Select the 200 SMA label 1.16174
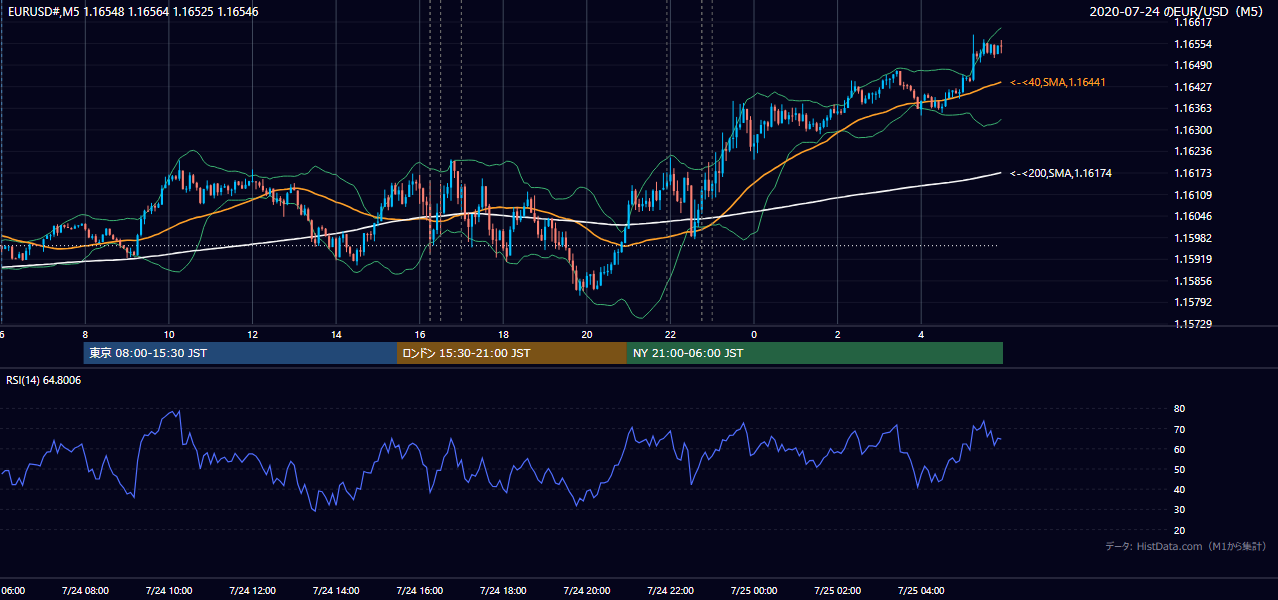1278x600 pixels. [1061, 173]
